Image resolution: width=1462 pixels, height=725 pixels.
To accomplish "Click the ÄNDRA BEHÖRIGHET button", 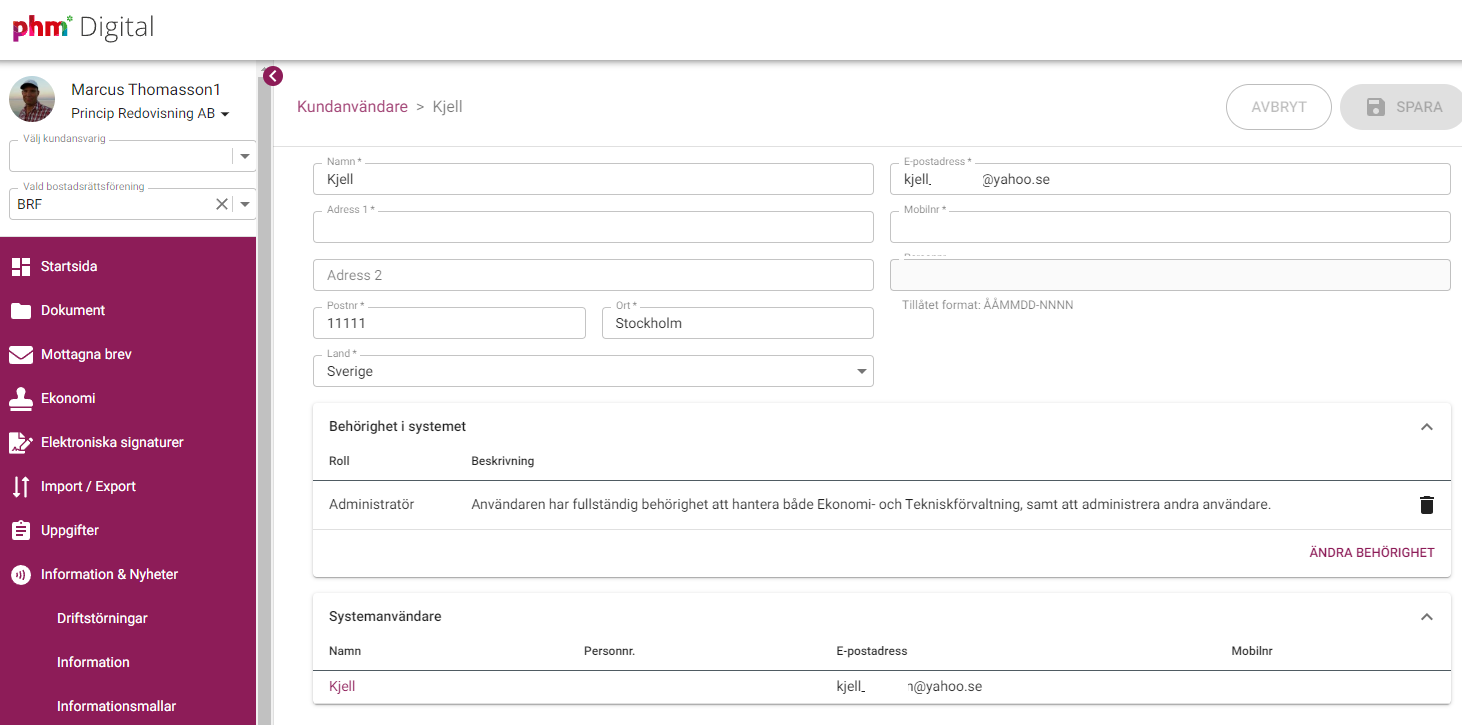I will (1371, 553).
